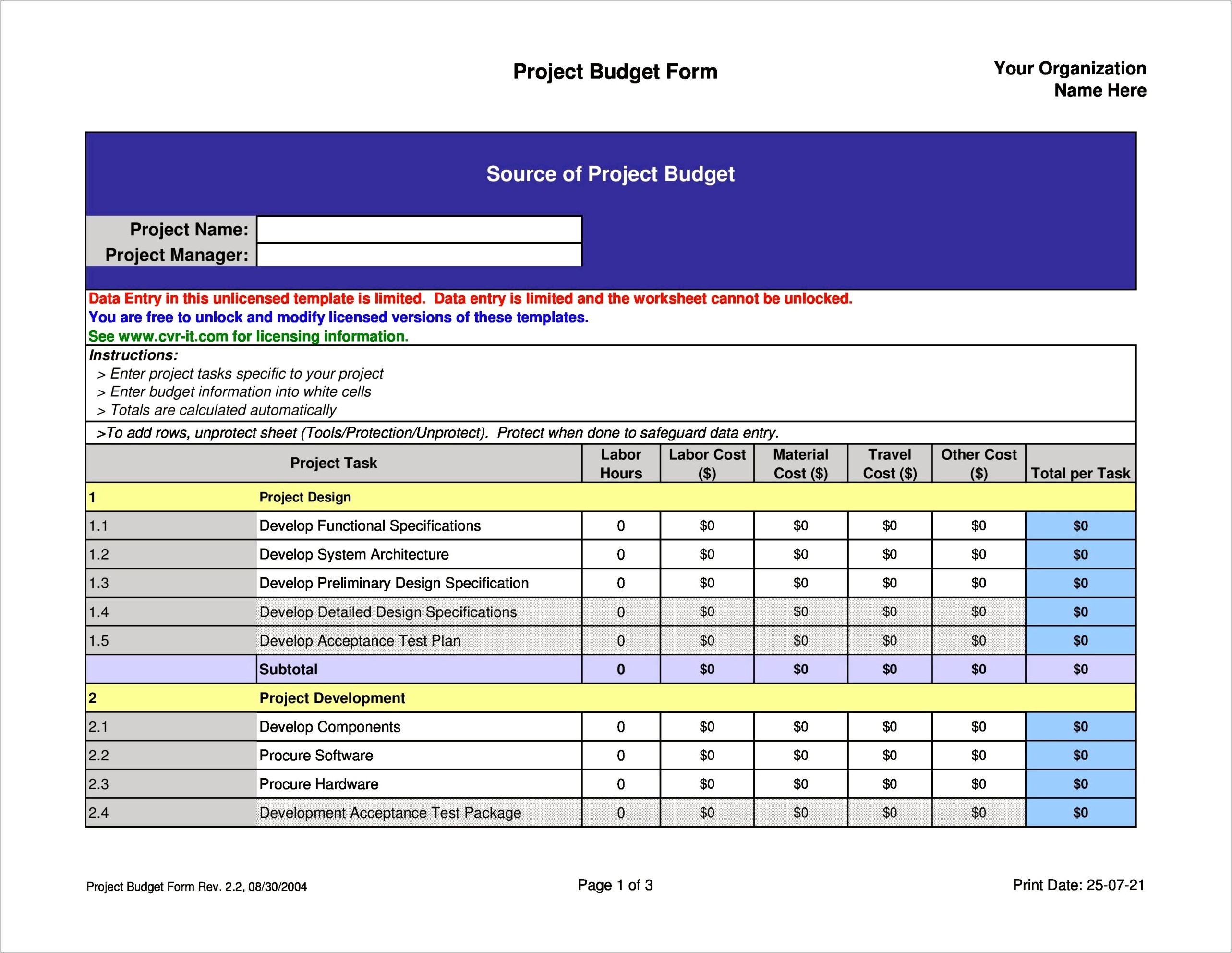1232x953 pixels.
Task: Select the Project Design section row
Action: pyautogui.click(x=610, y=497)
